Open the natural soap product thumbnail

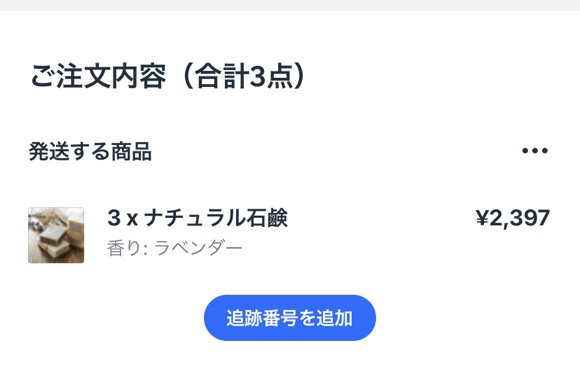tap(56, 235)
